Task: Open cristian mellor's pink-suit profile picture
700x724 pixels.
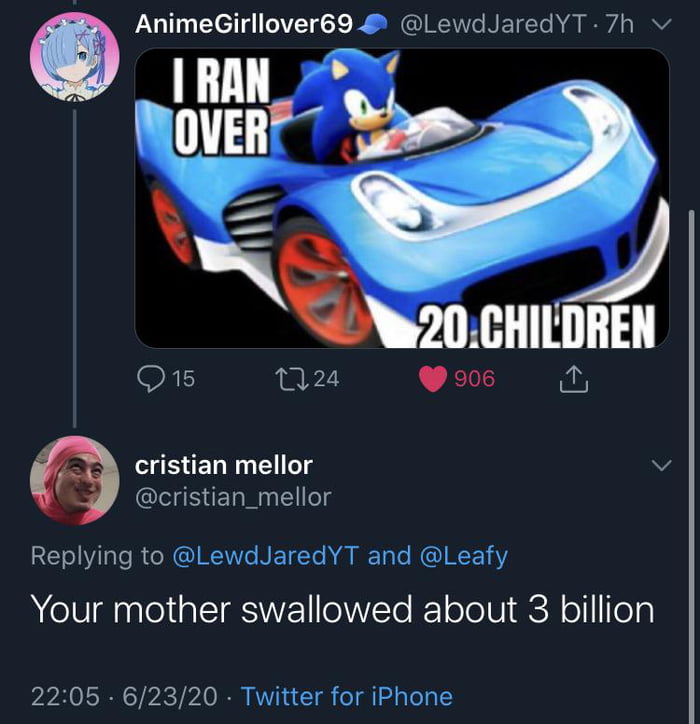Action: pyautogui.click(x=75, y=480)
